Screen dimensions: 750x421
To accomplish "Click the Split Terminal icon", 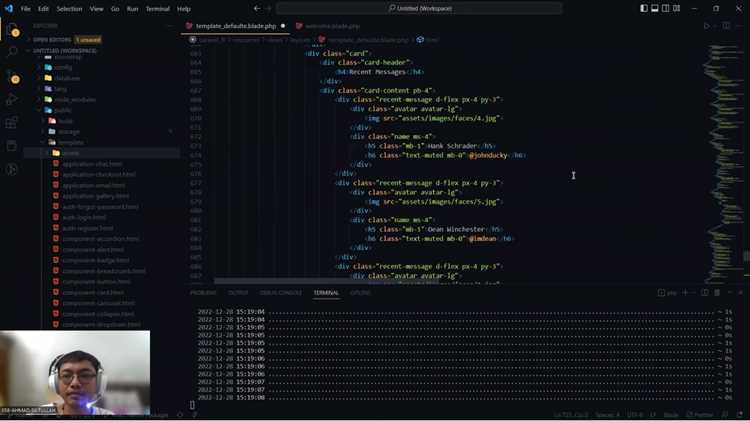I will click(705, 292).
